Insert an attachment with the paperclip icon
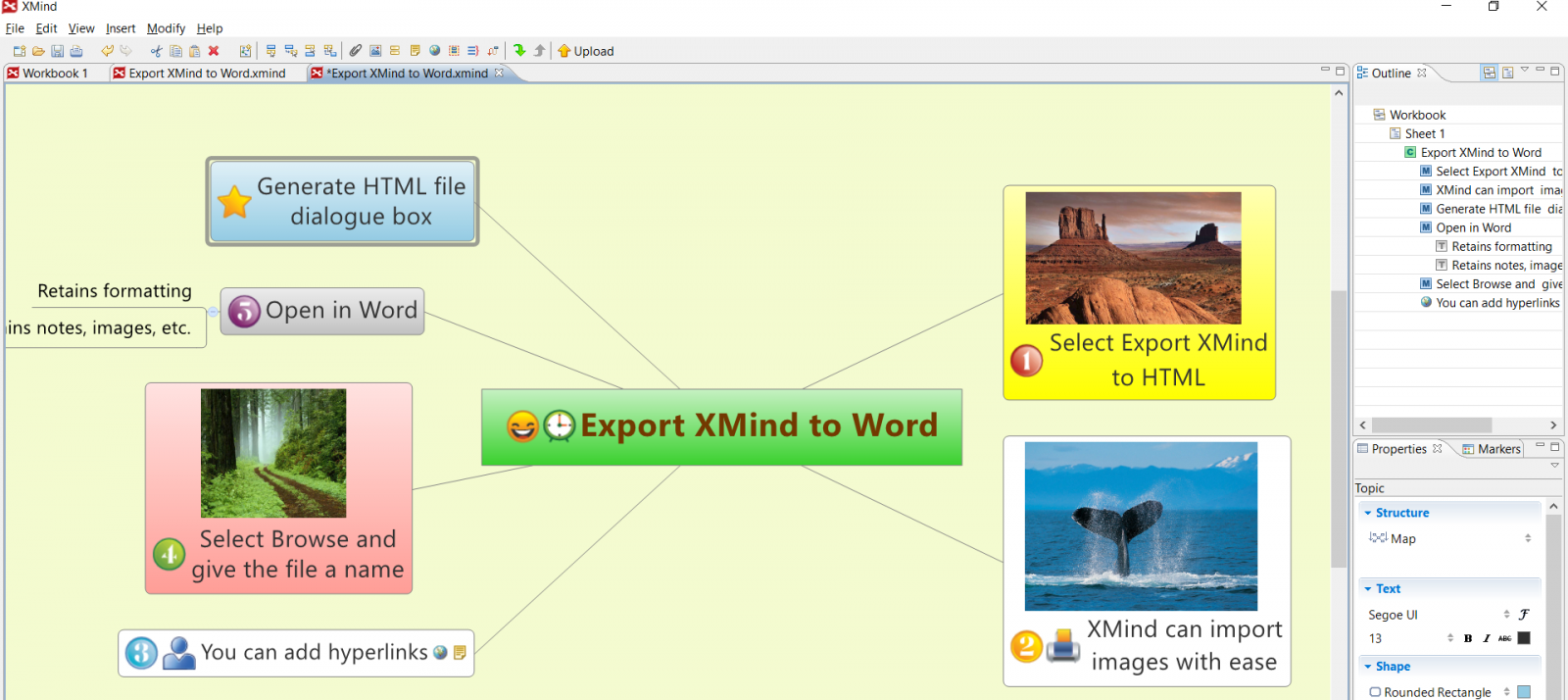1568x700 pixels. (355, 51)
